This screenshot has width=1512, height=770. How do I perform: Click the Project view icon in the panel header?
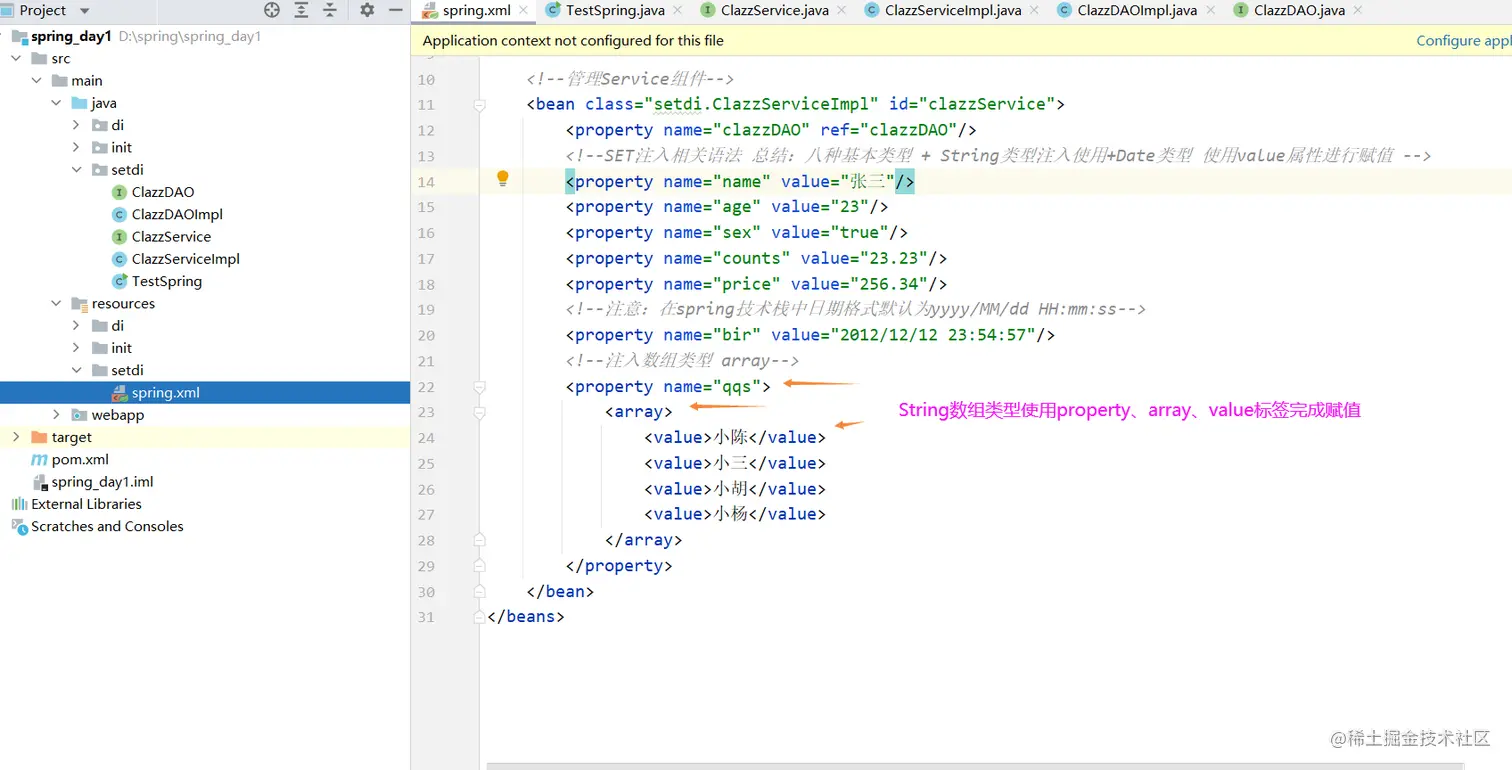click(x=7, y=10)
